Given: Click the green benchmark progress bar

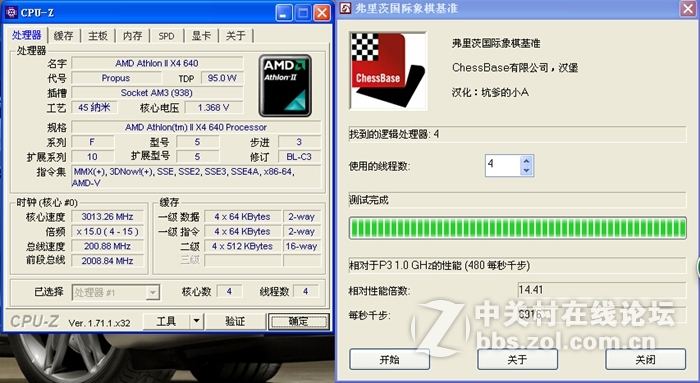Looking at the screenshot, I should (517, 229).
